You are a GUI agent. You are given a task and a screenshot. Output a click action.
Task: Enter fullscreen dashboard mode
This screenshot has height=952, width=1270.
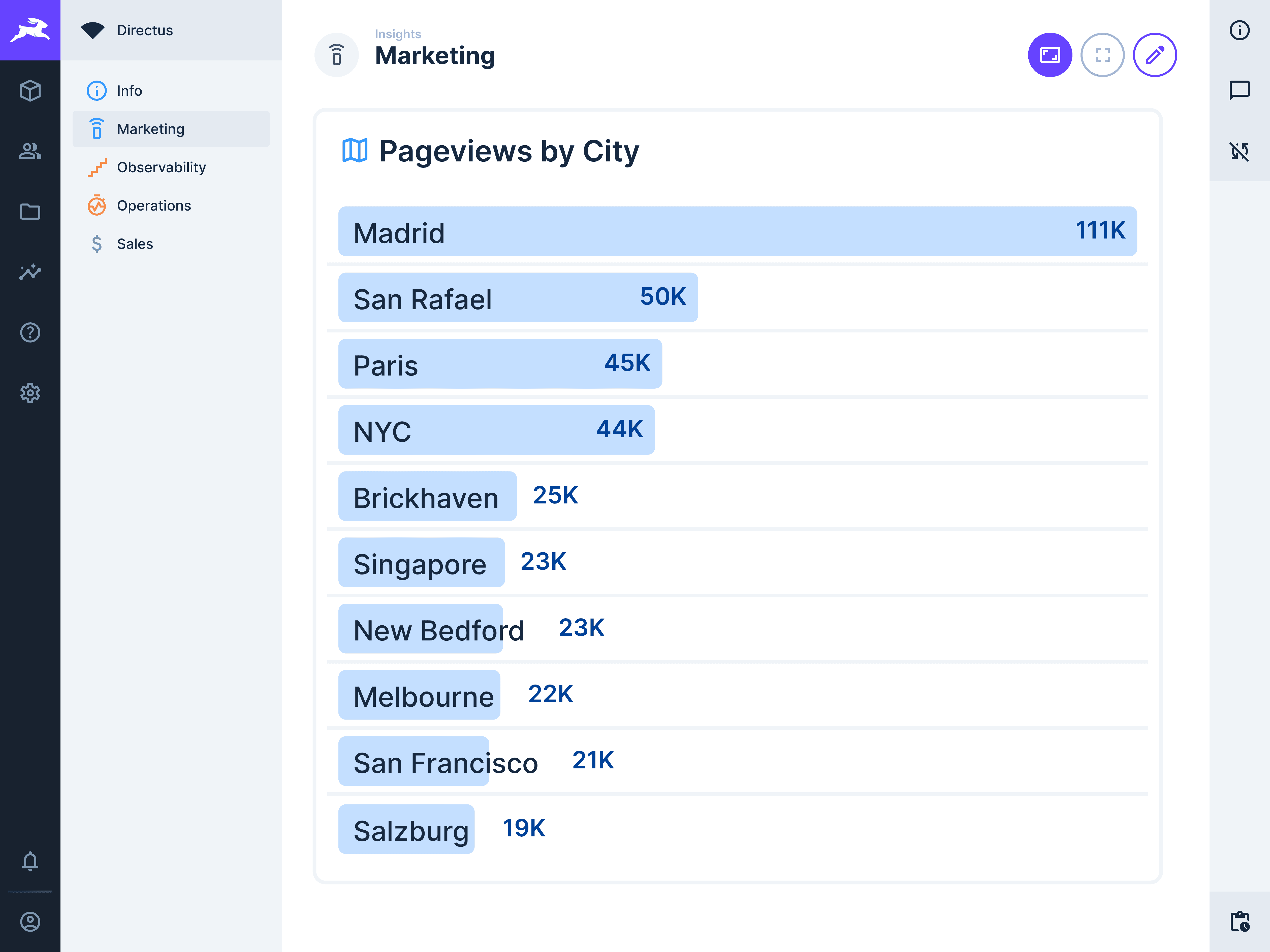1102,55
